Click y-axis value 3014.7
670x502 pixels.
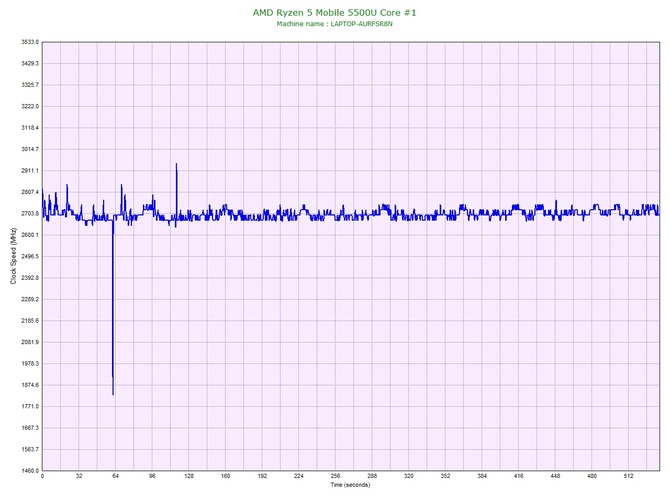click(30, 149)
